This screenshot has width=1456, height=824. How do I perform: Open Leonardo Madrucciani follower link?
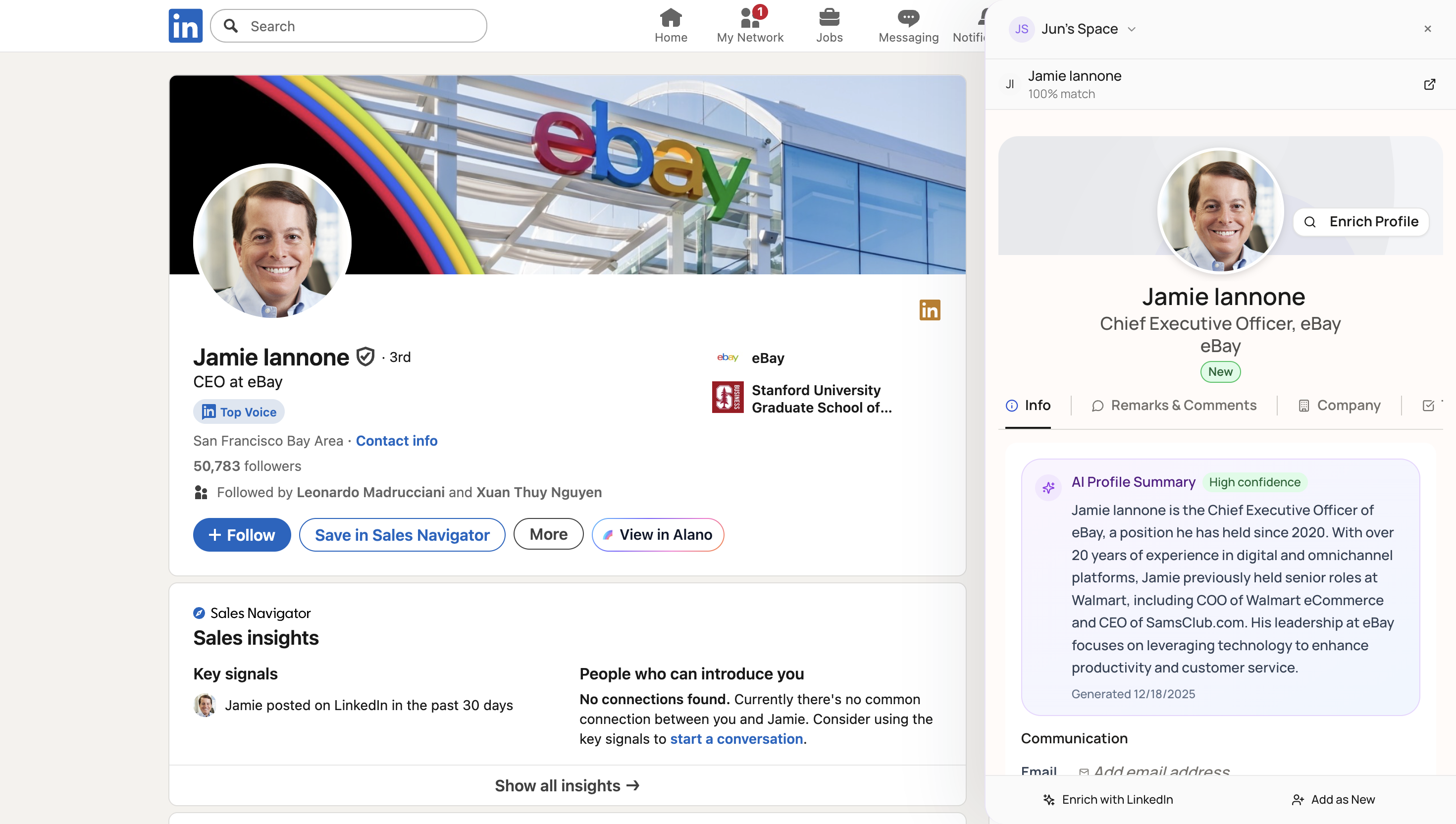pyautogui.click(x=370, y=492)
